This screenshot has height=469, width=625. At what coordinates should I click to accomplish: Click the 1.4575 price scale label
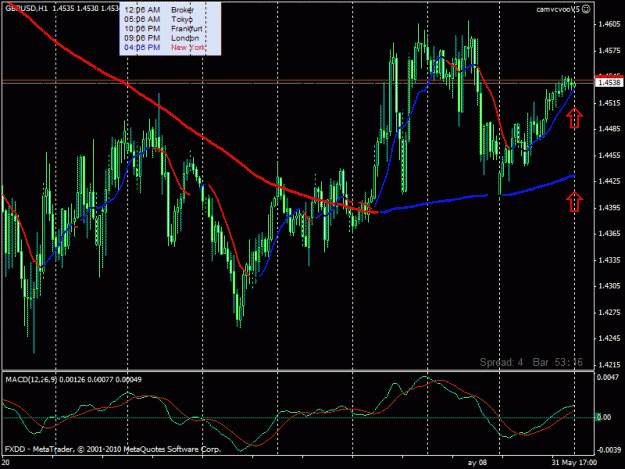609,51
